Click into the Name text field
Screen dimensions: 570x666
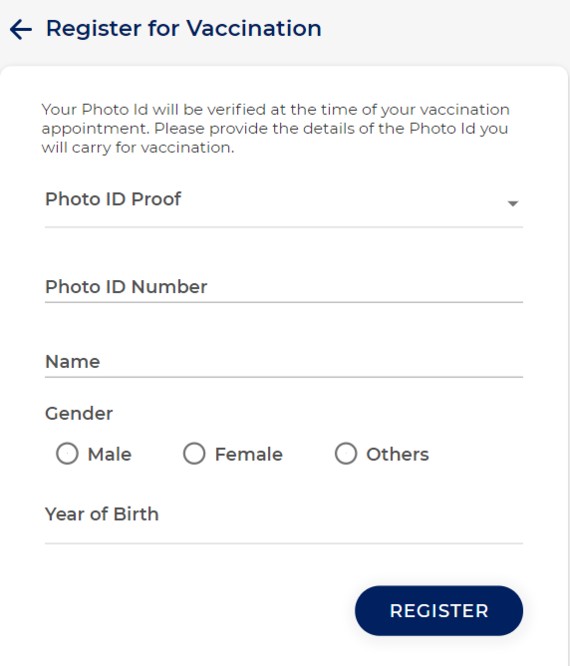pos(284,362)
